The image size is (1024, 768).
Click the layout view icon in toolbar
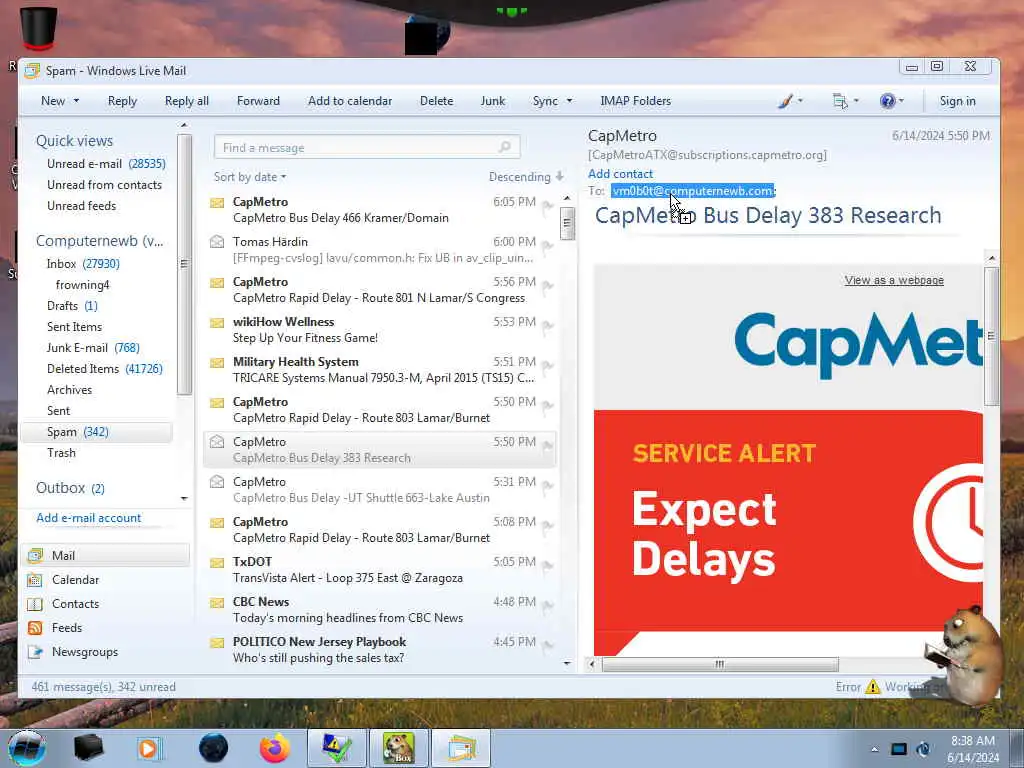840,101
